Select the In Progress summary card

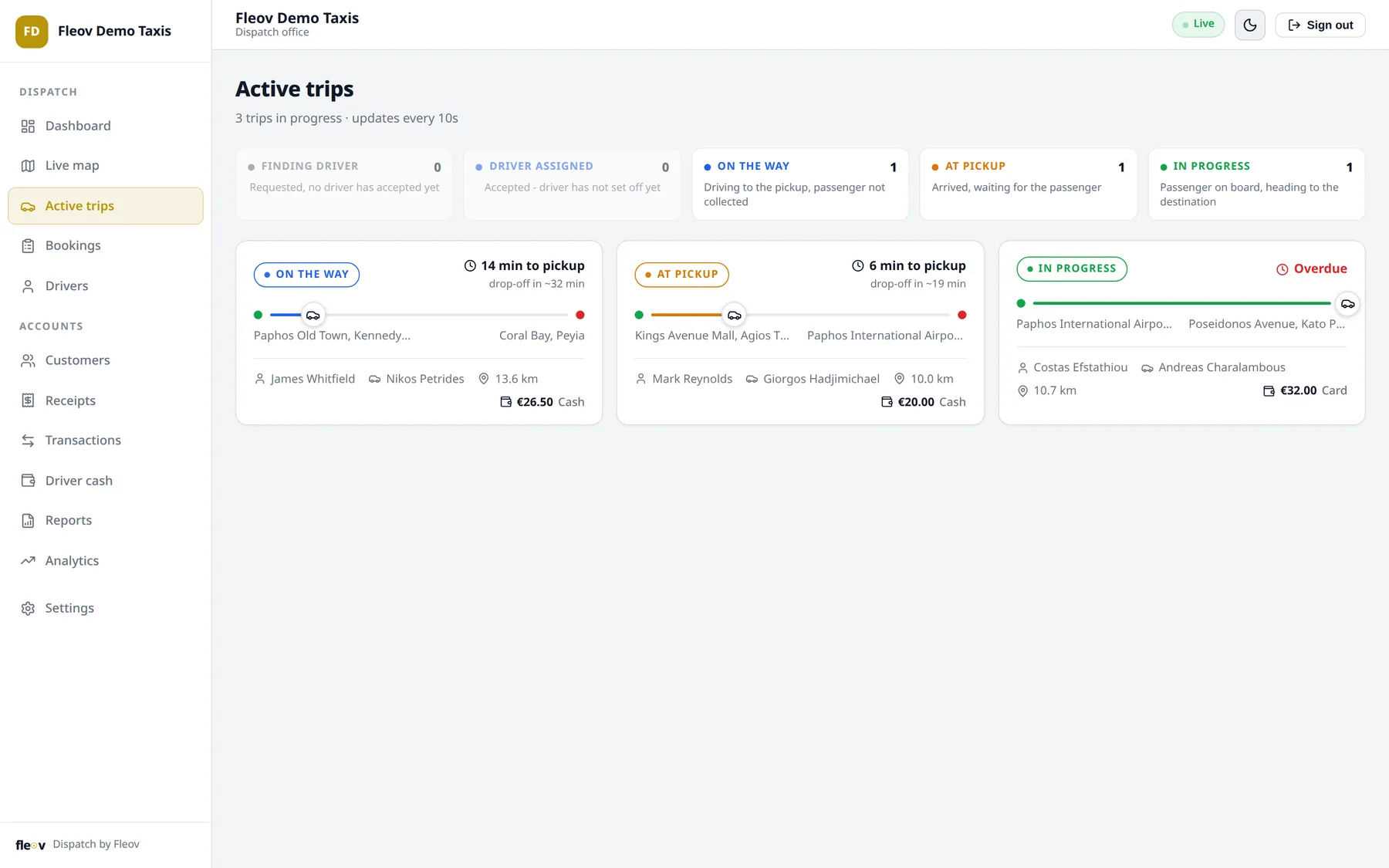[1256, 184]
